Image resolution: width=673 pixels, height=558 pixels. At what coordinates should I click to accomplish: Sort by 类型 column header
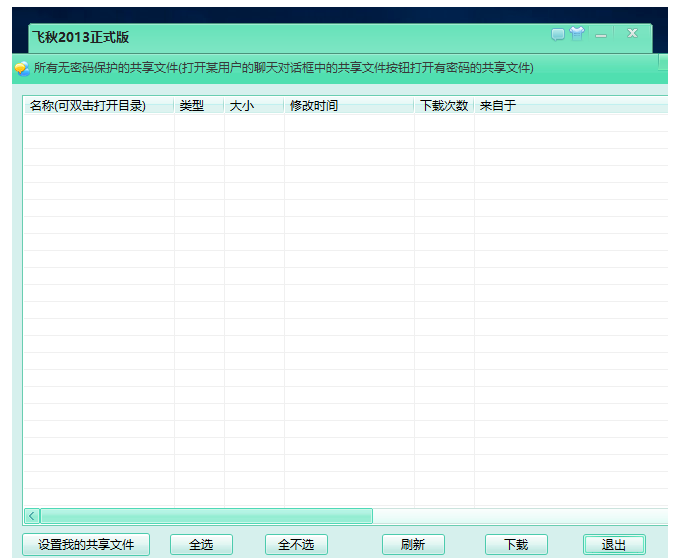pos(199,106)
